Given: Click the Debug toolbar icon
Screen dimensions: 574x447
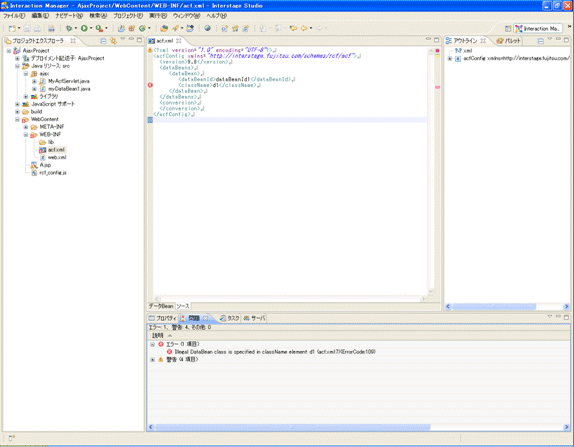Looking at the screenshot, I should [x=69, y=28].
